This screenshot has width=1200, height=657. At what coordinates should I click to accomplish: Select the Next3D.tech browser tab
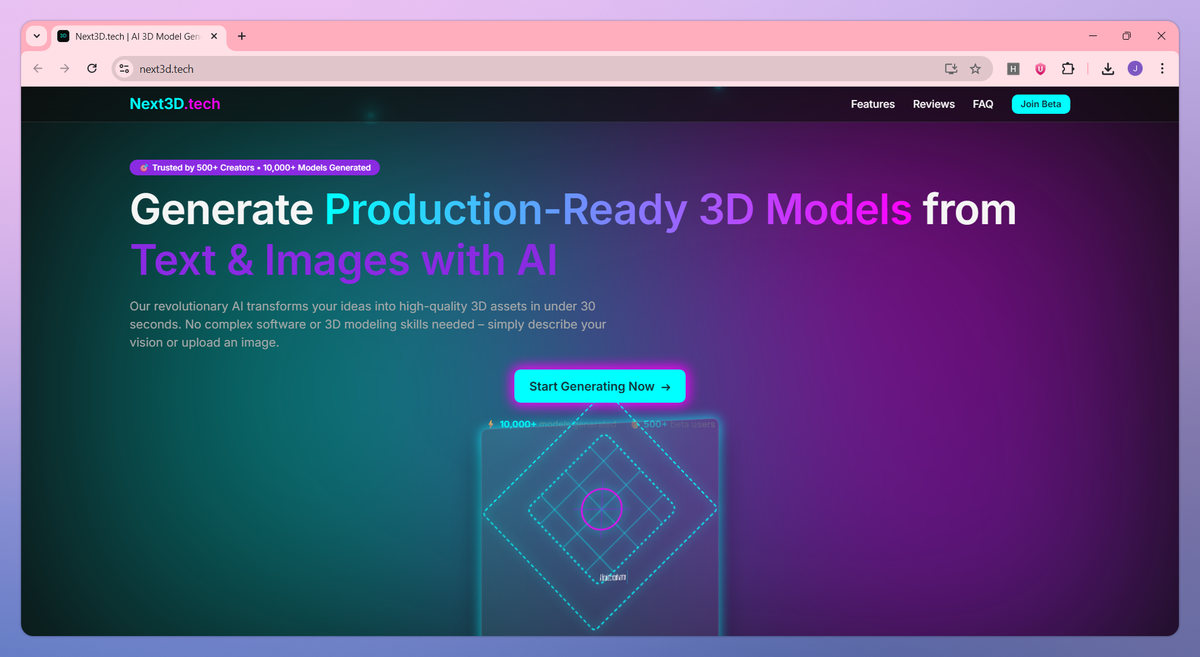tap(139, 36)
